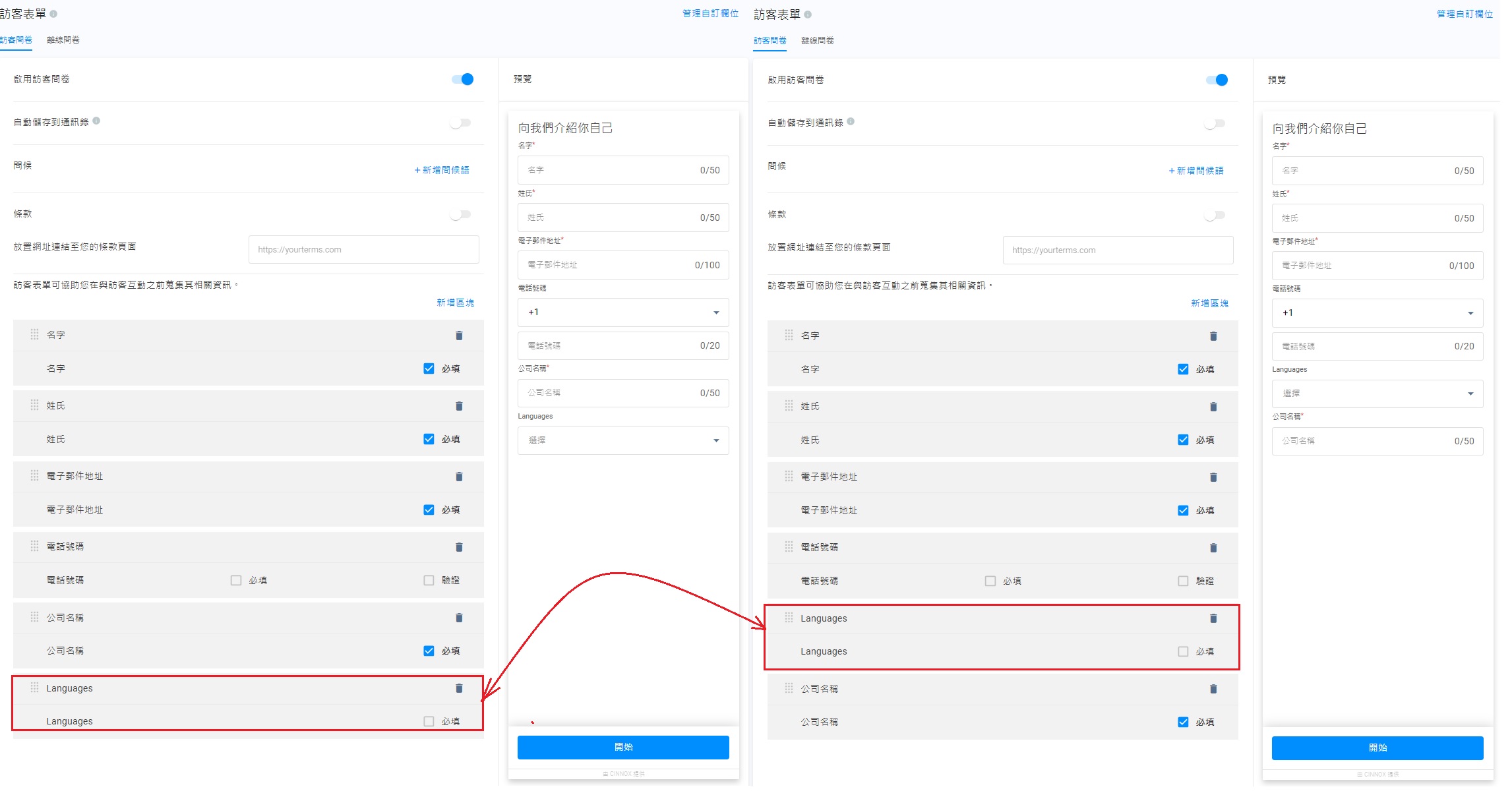Grab drag handle of highlighted Languages, right form
The image size is (1512, 795).
coord(789,618)
